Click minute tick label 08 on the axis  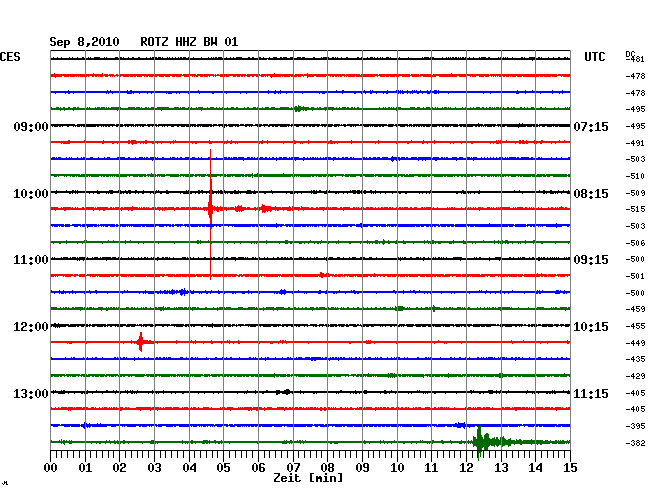click(327, 468)
